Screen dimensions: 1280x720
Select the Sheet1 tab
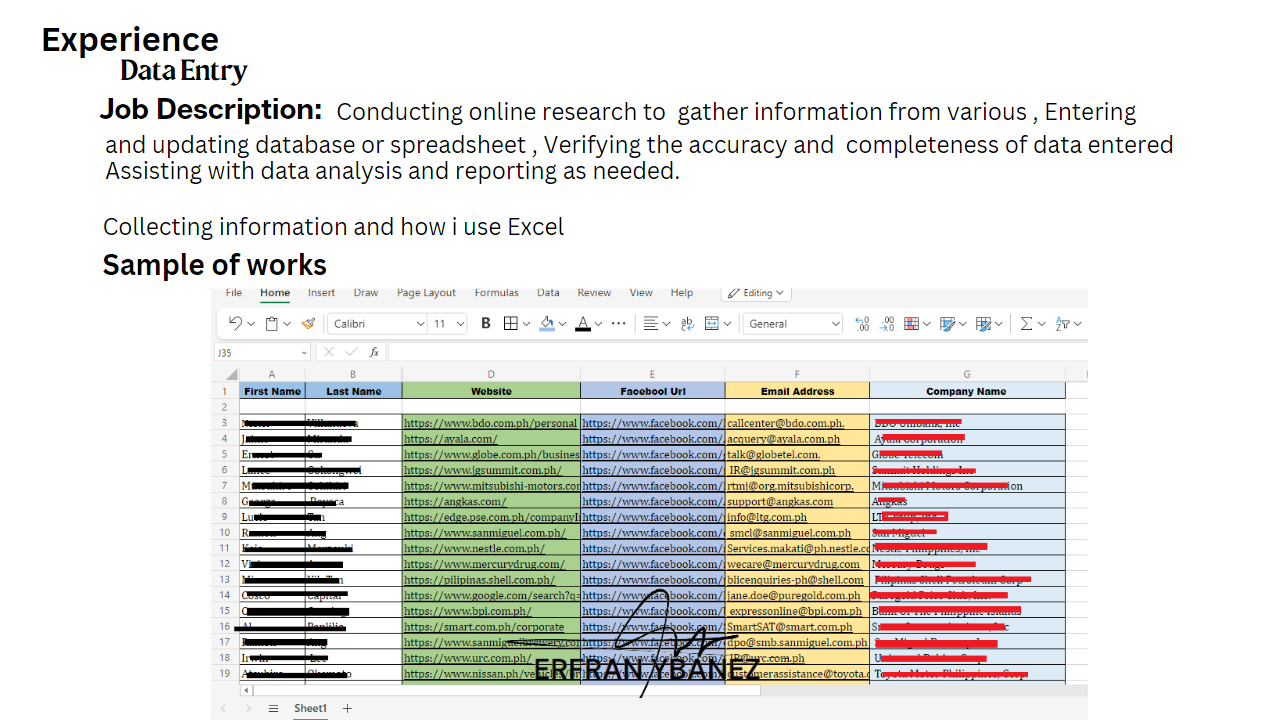point(310,708)
